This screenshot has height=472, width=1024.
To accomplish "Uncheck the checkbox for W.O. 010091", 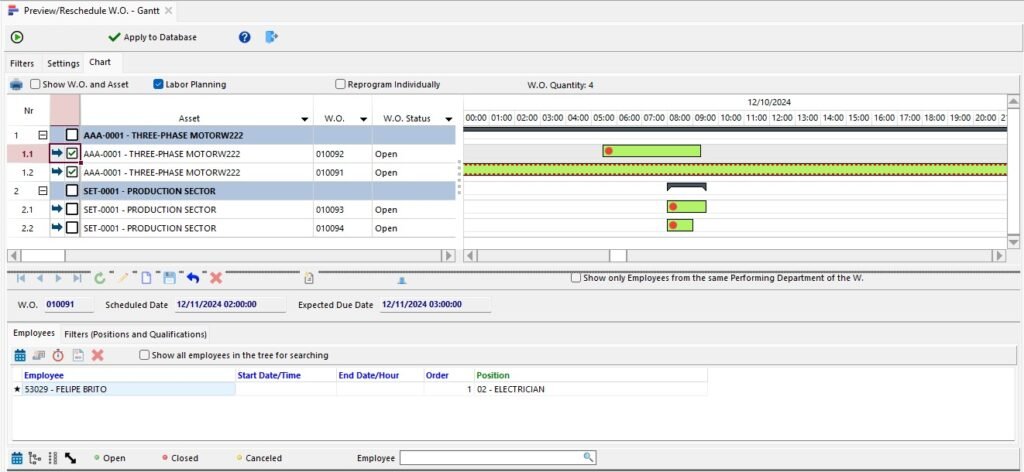I will 72,172.
